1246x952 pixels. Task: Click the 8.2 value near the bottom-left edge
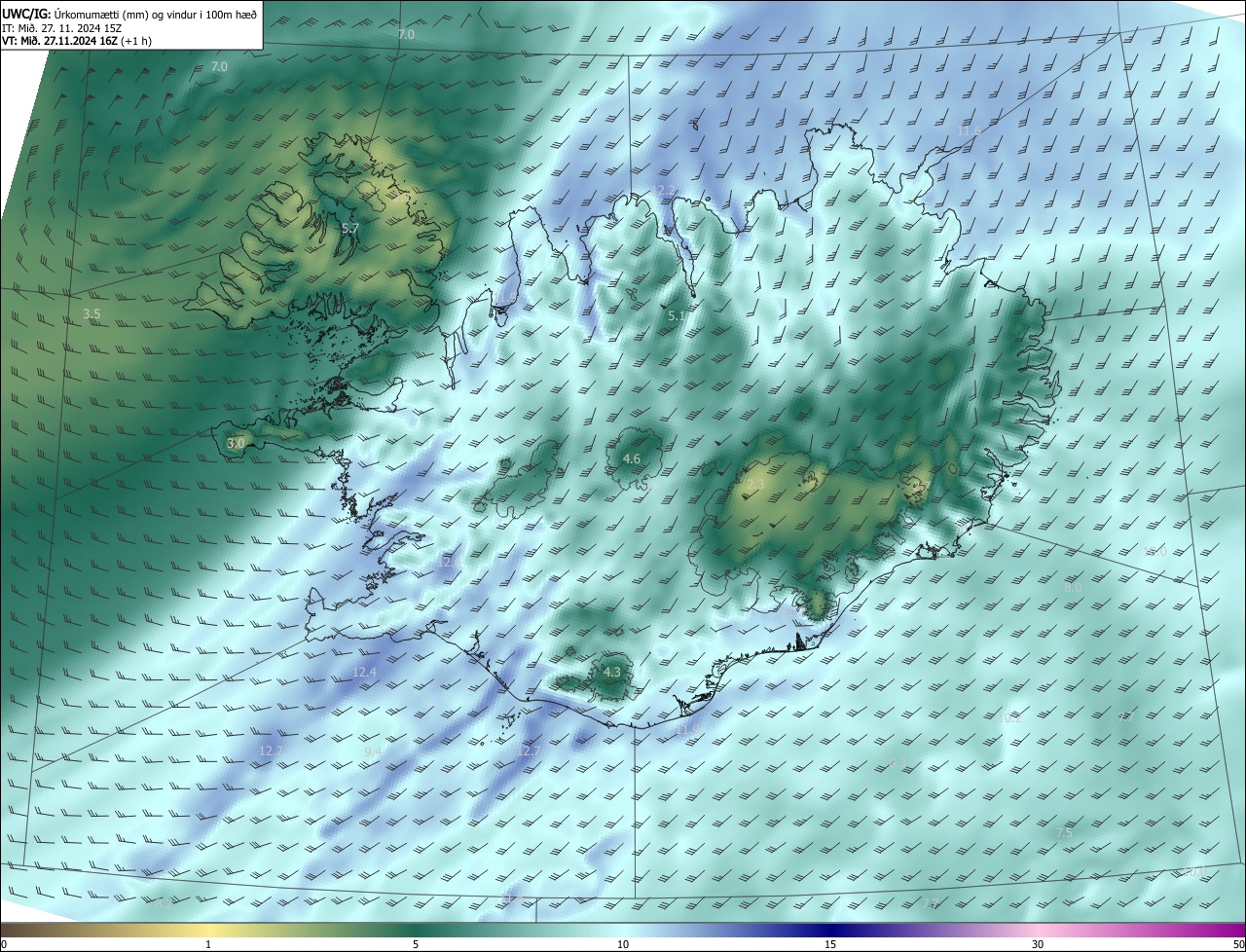coord(163,903)
